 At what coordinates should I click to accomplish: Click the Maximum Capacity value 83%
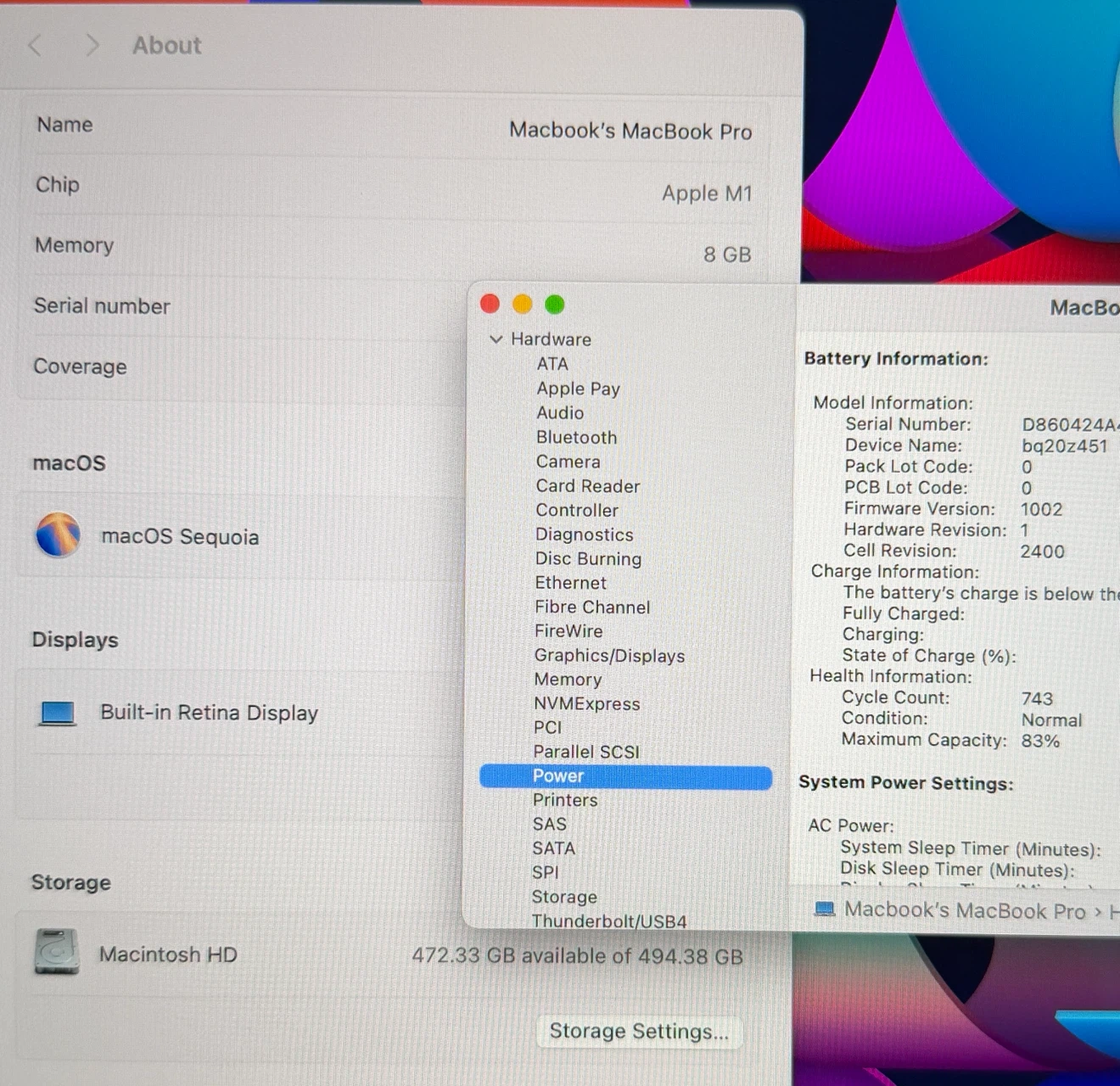coord(1040,741)
